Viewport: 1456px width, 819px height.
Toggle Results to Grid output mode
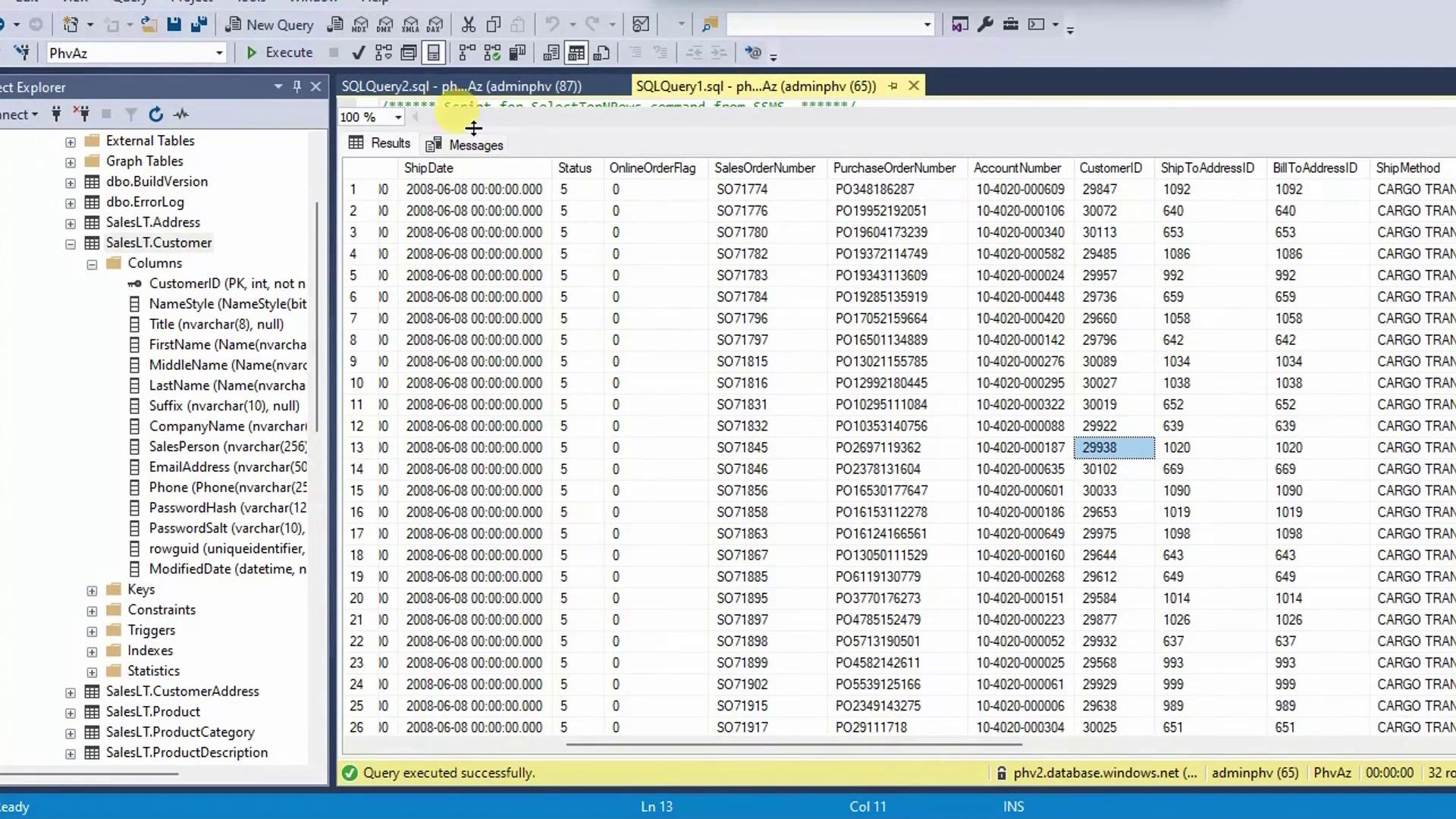[576, 52]
